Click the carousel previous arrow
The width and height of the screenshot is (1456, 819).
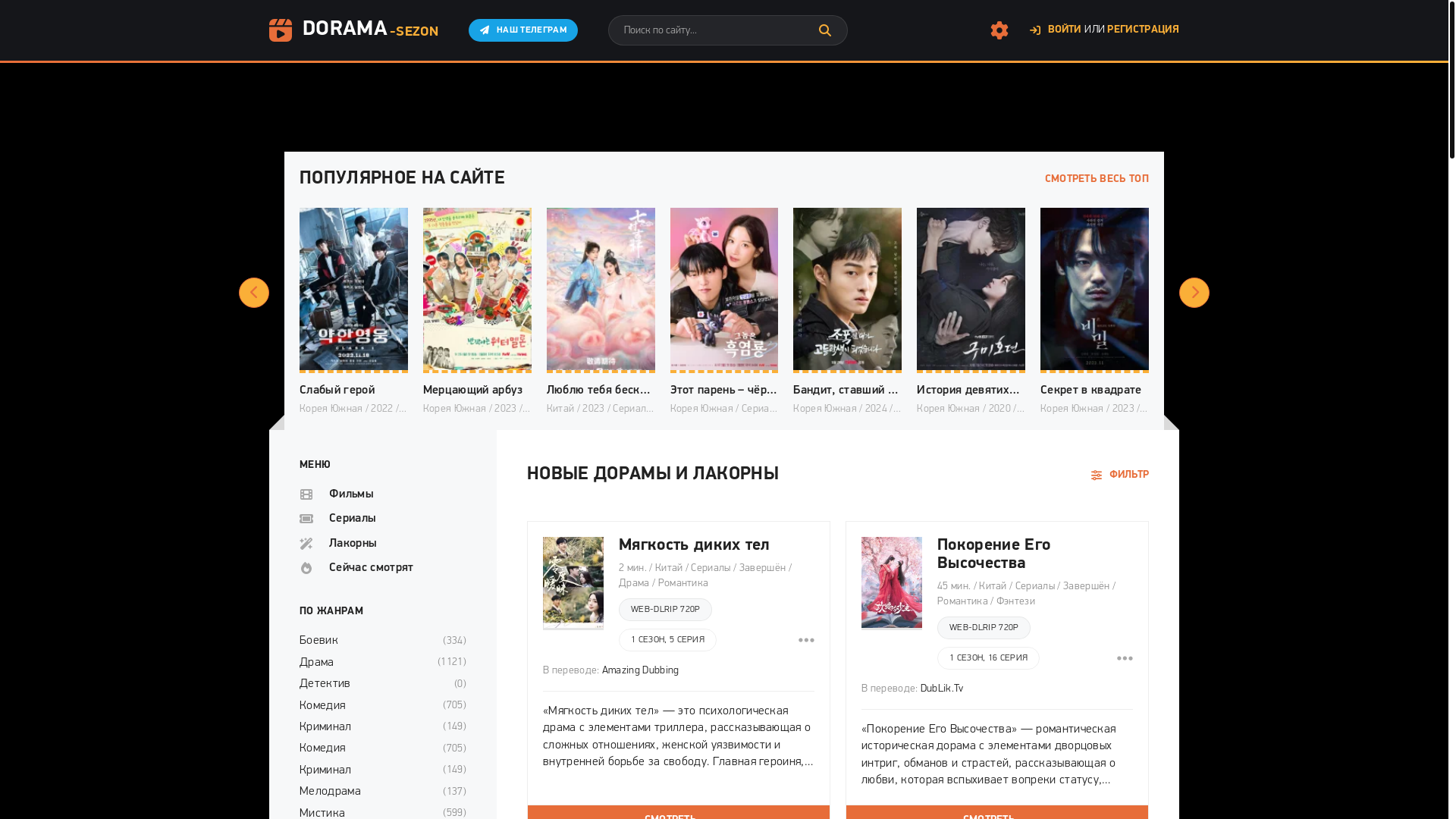click(254, 293)
